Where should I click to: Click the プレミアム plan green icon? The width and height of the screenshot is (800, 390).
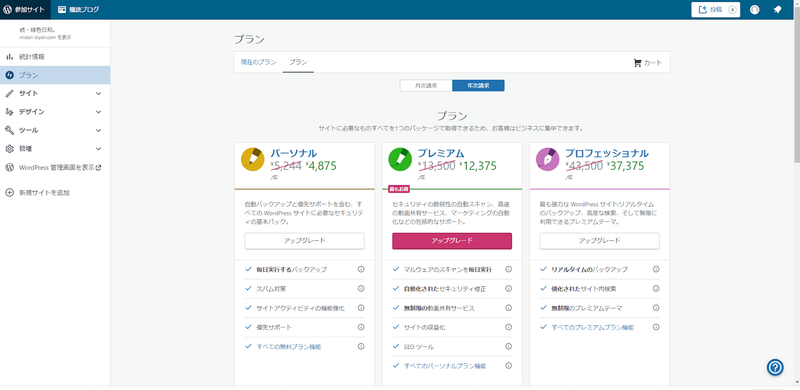click(400, 159)
